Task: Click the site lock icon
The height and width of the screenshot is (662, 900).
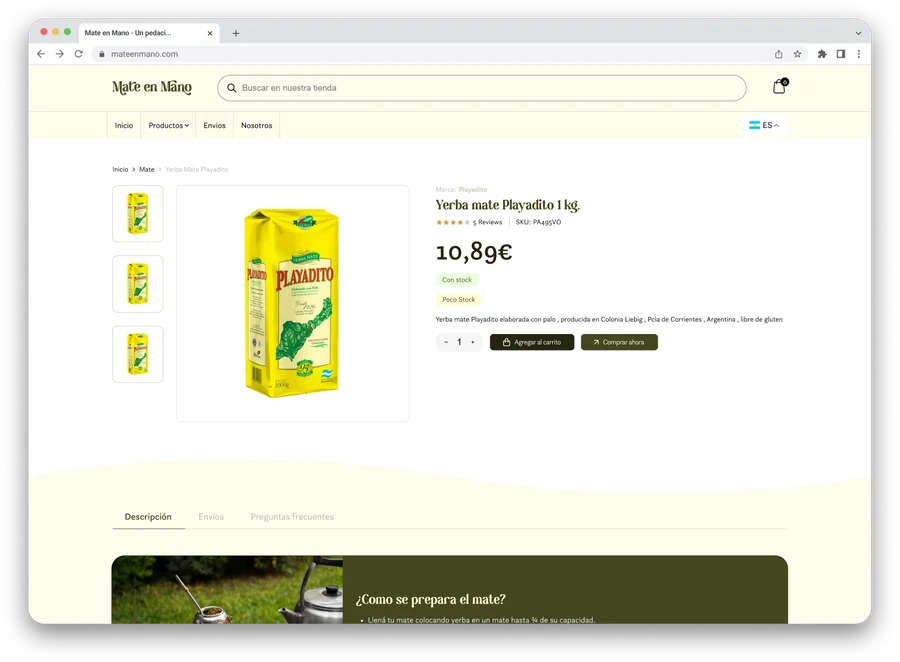Action: click(102, 54)
